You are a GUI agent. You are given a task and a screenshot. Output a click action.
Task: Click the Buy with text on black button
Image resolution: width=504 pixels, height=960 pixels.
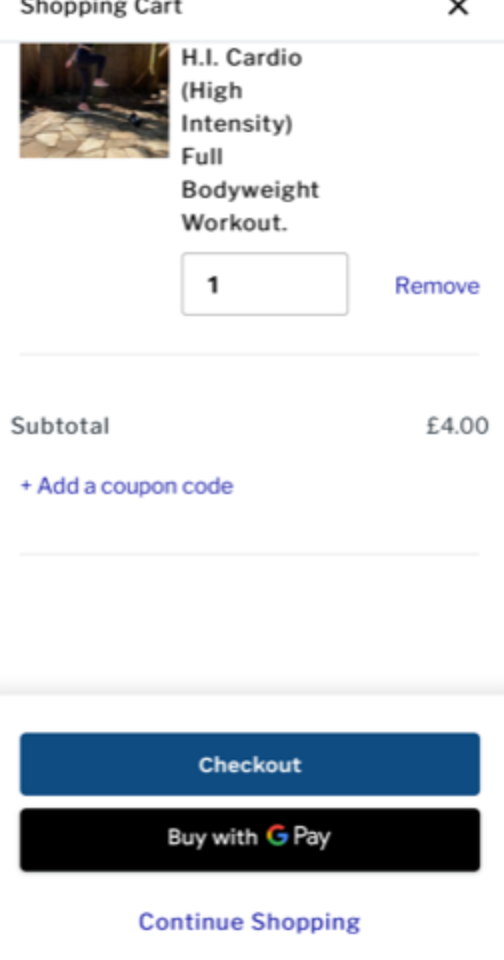click(212, 837)
